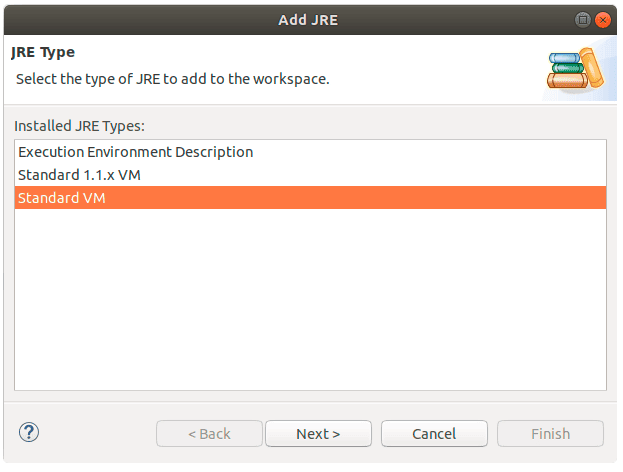Go to previous page with < Back

coord(209,434)
